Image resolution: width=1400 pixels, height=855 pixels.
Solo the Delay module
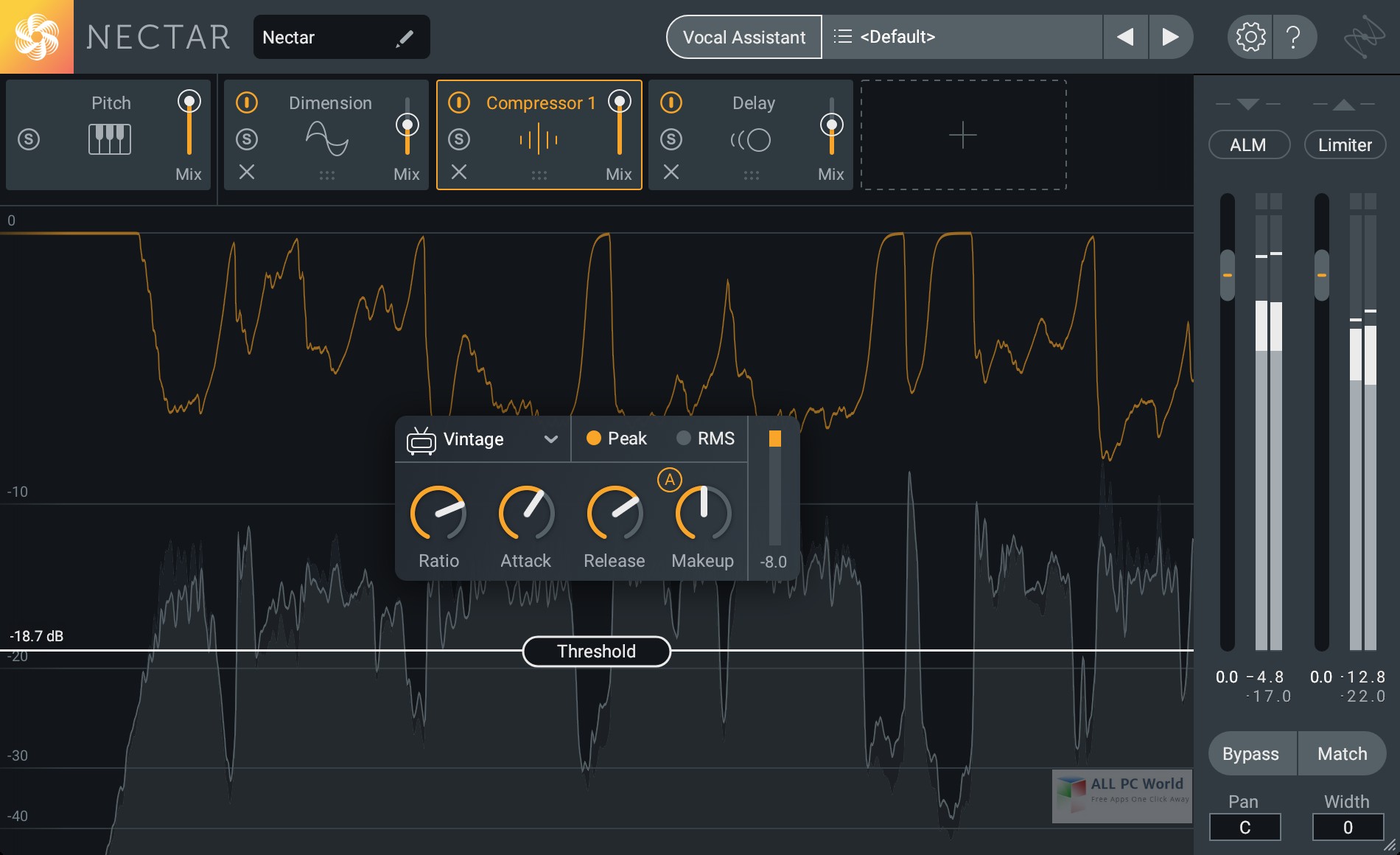click(x=671, y=139)
